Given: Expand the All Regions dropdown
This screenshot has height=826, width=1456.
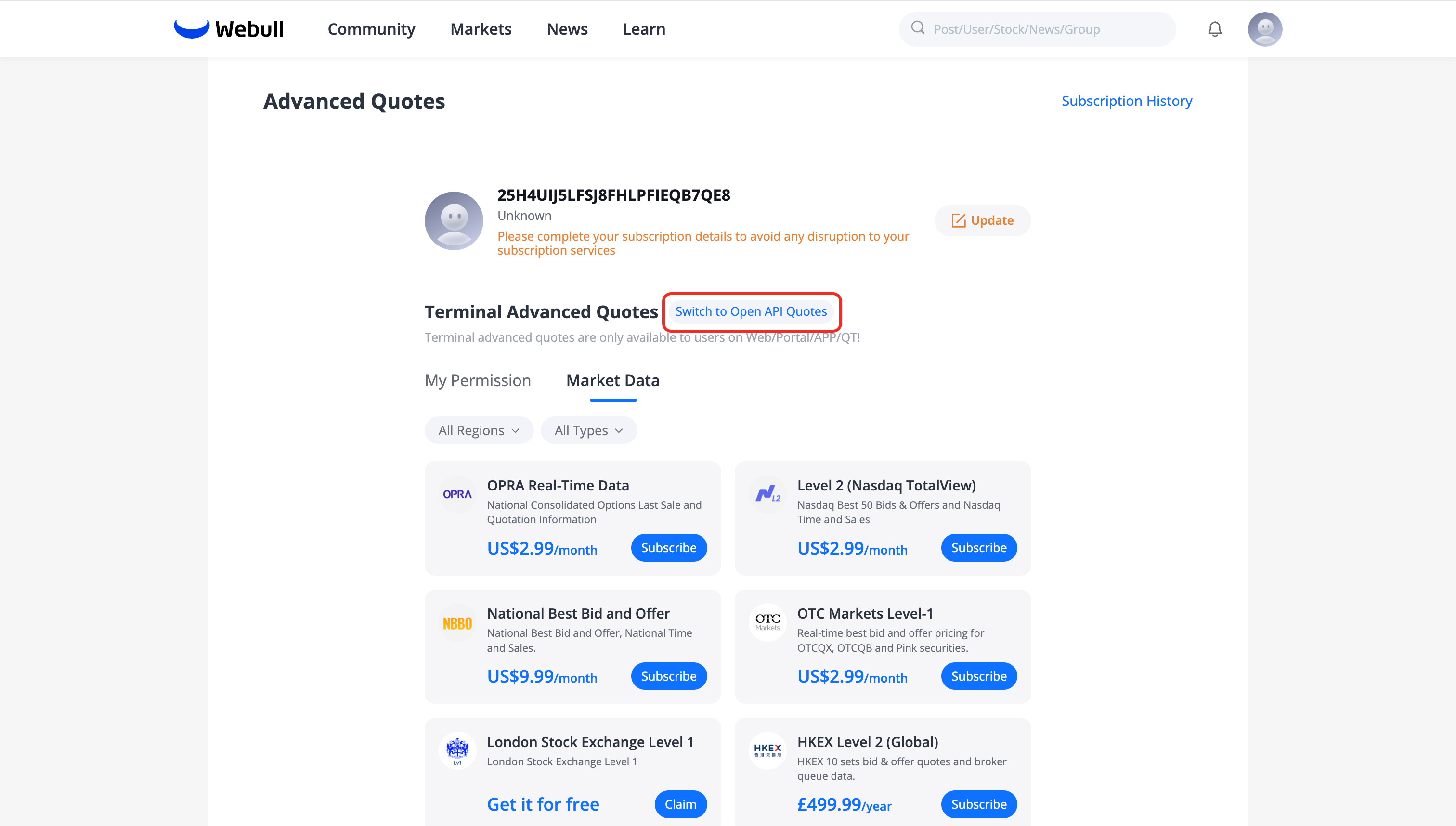Looking at the screenshot, I should (x=479, y=431).
